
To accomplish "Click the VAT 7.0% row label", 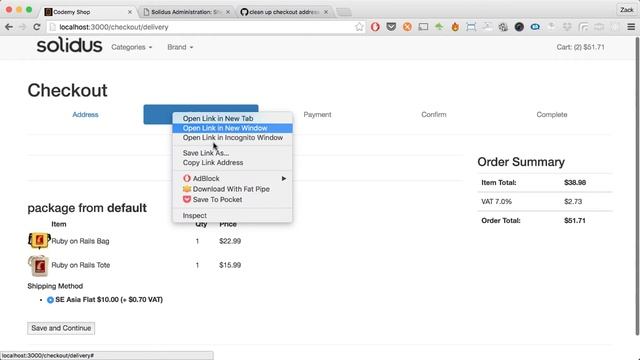I will pyautogui.click(x=496, y=202).
